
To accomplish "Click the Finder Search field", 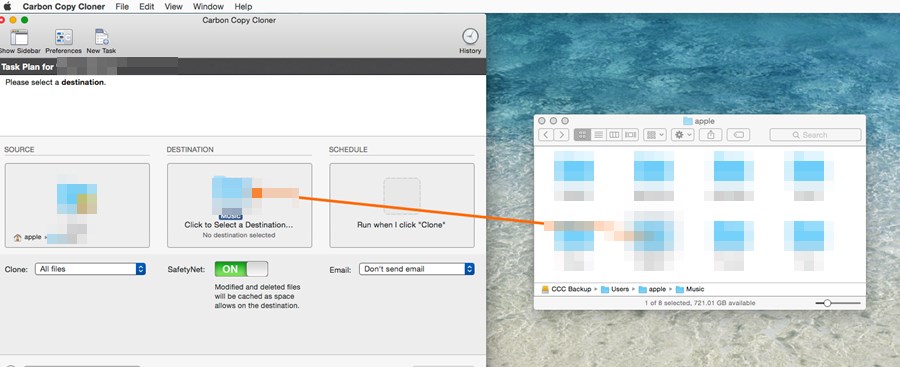I will tap(815, 134).
